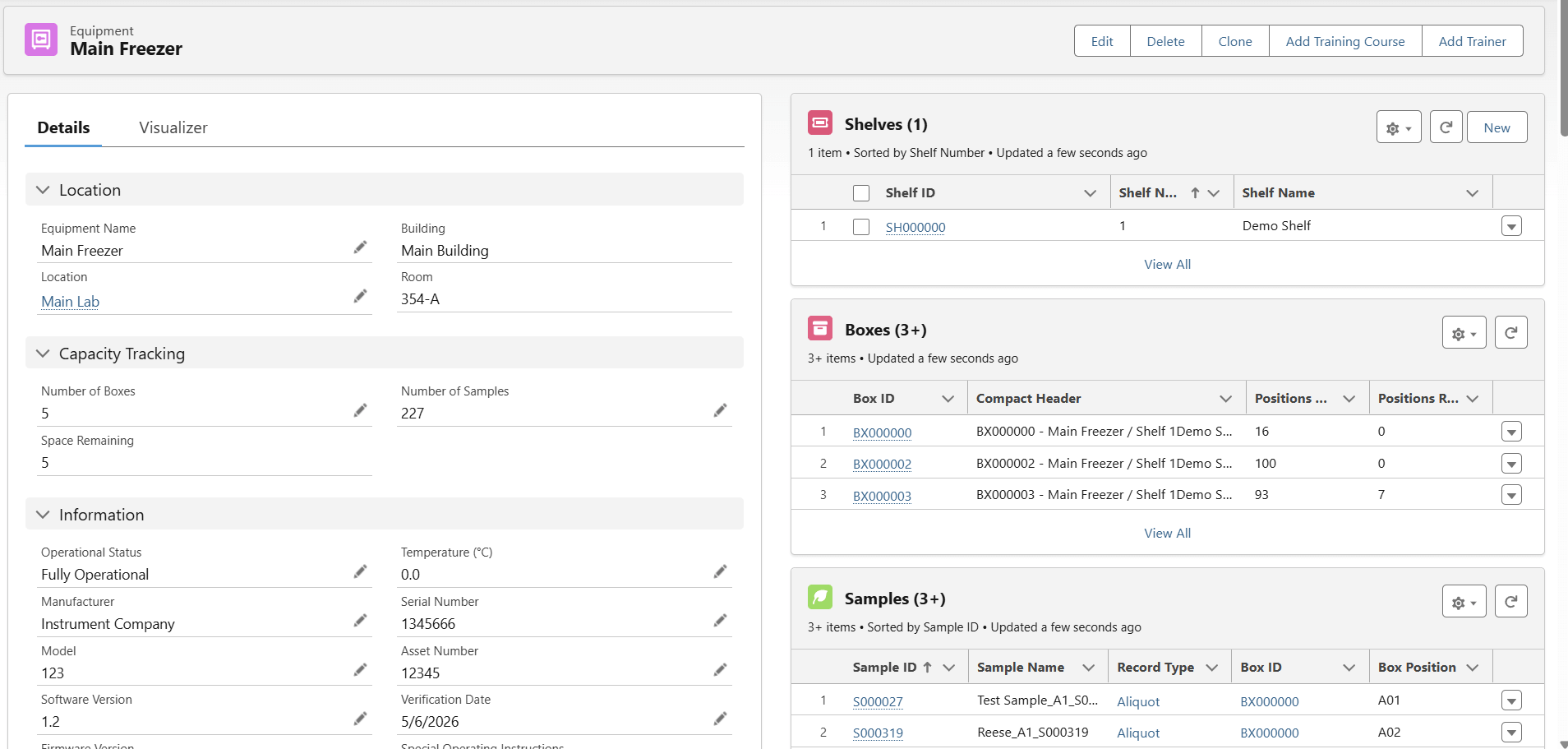Viewport: 1568px width, 749px height.
Task: Refresh the Shelves related list
Action: pyautogui.click(x=1446, y=127)
